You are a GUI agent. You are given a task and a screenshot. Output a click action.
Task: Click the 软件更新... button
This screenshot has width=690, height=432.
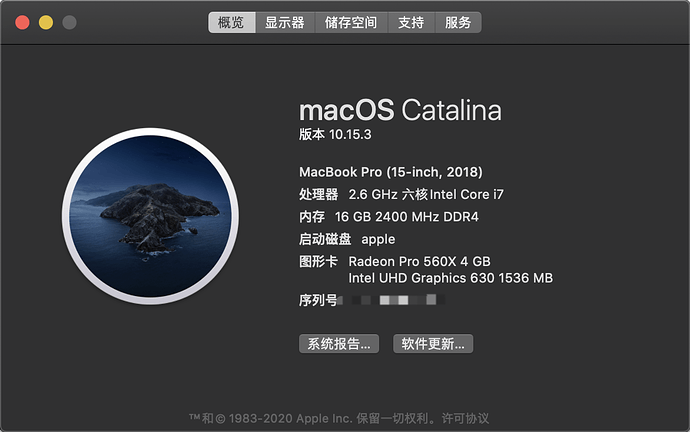click(433, 344)
